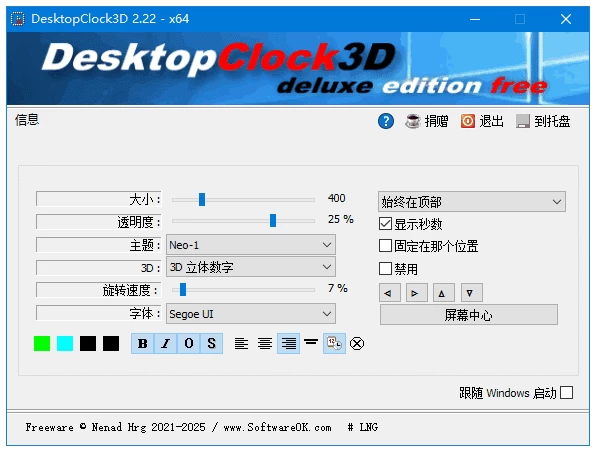The height and width of the screenshot is (451, 595).
Task: Toggle Italic formatting button
Action: pyautogui.click(x=165, y=344)
